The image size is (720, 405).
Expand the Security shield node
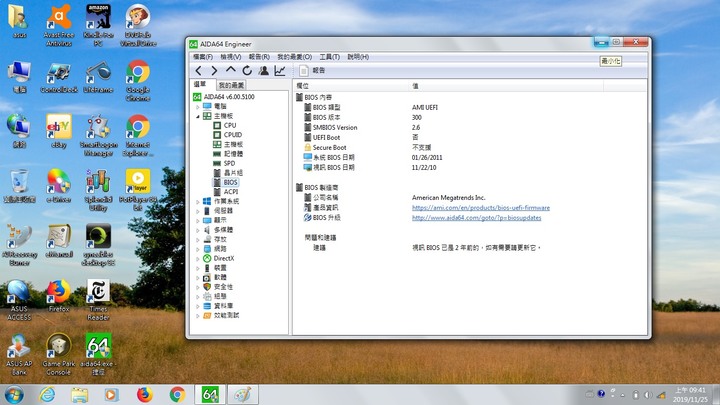click(198, 287)
